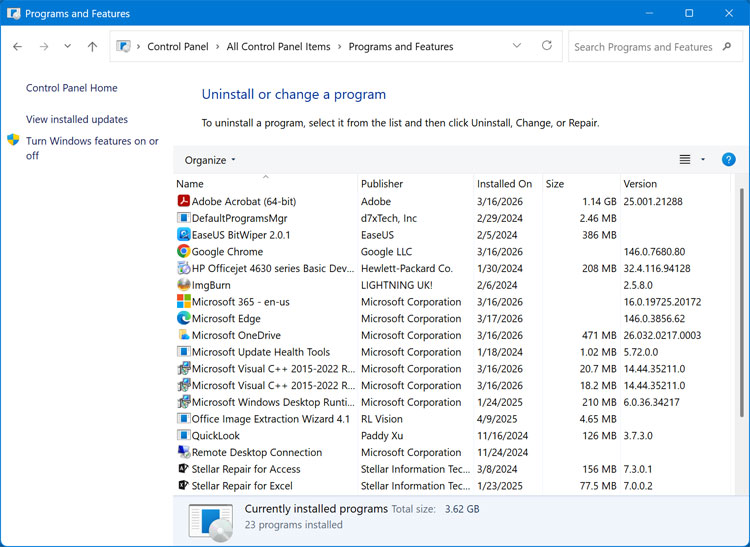Click the DefaultProgramsMgr icon
Viewport: 750px width, 547px height.
pos(184,218)
